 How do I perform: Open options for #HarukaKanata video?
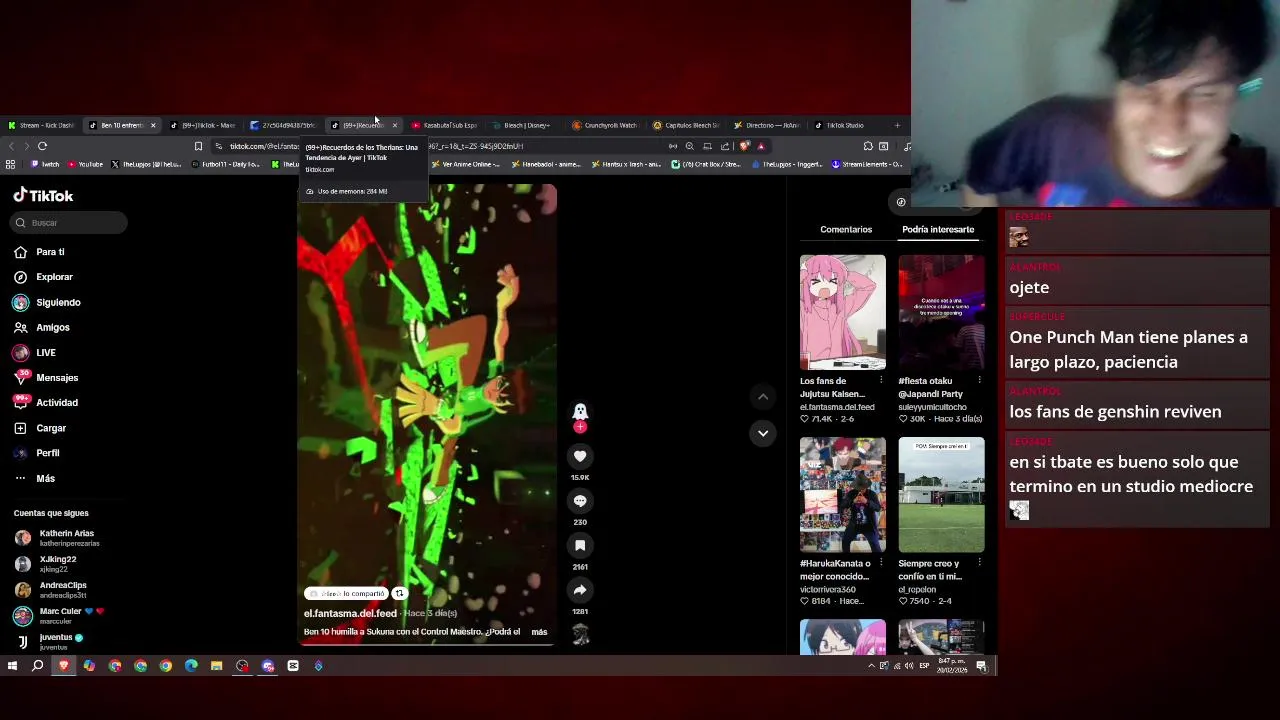[881, 563]
